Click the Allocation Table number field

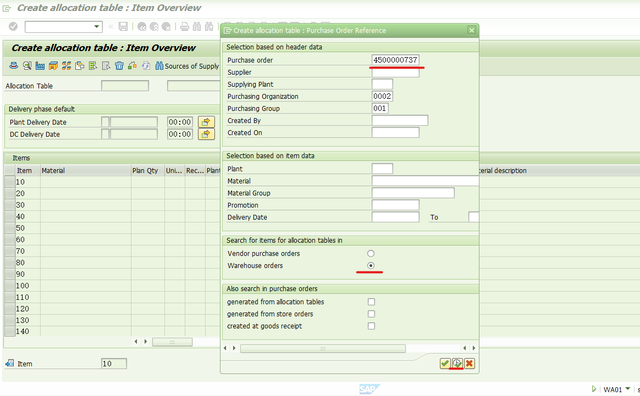tap(125, 86)
